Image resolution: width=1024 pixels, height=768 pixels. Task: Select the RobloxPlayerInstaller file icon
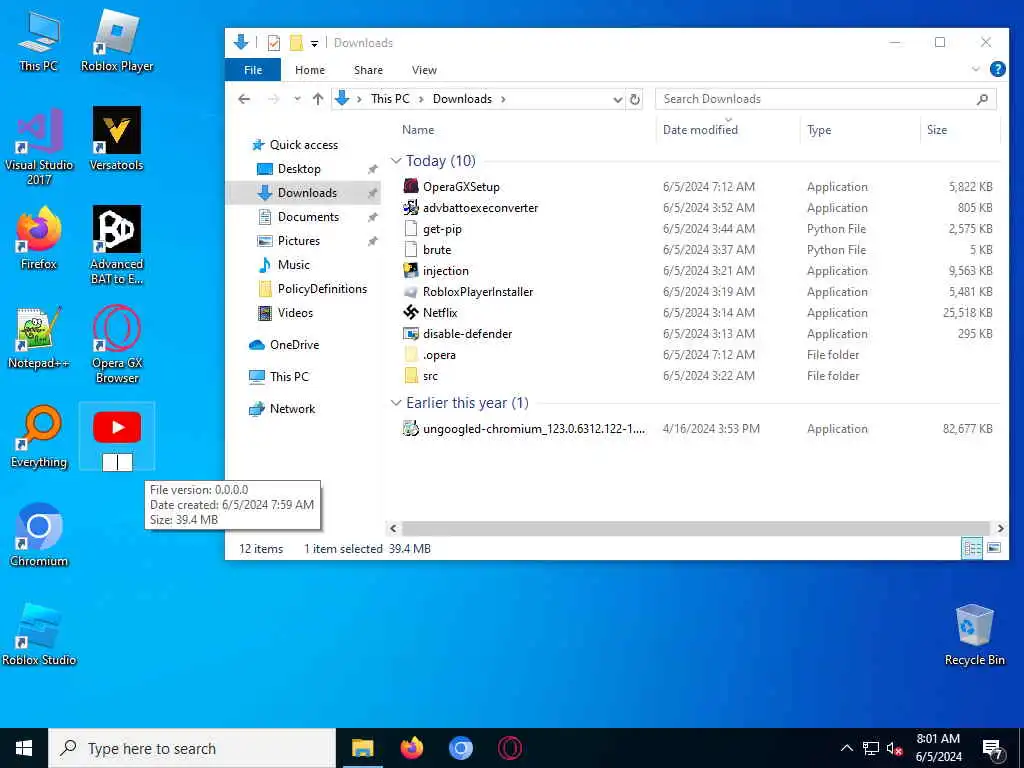point(411,291)
